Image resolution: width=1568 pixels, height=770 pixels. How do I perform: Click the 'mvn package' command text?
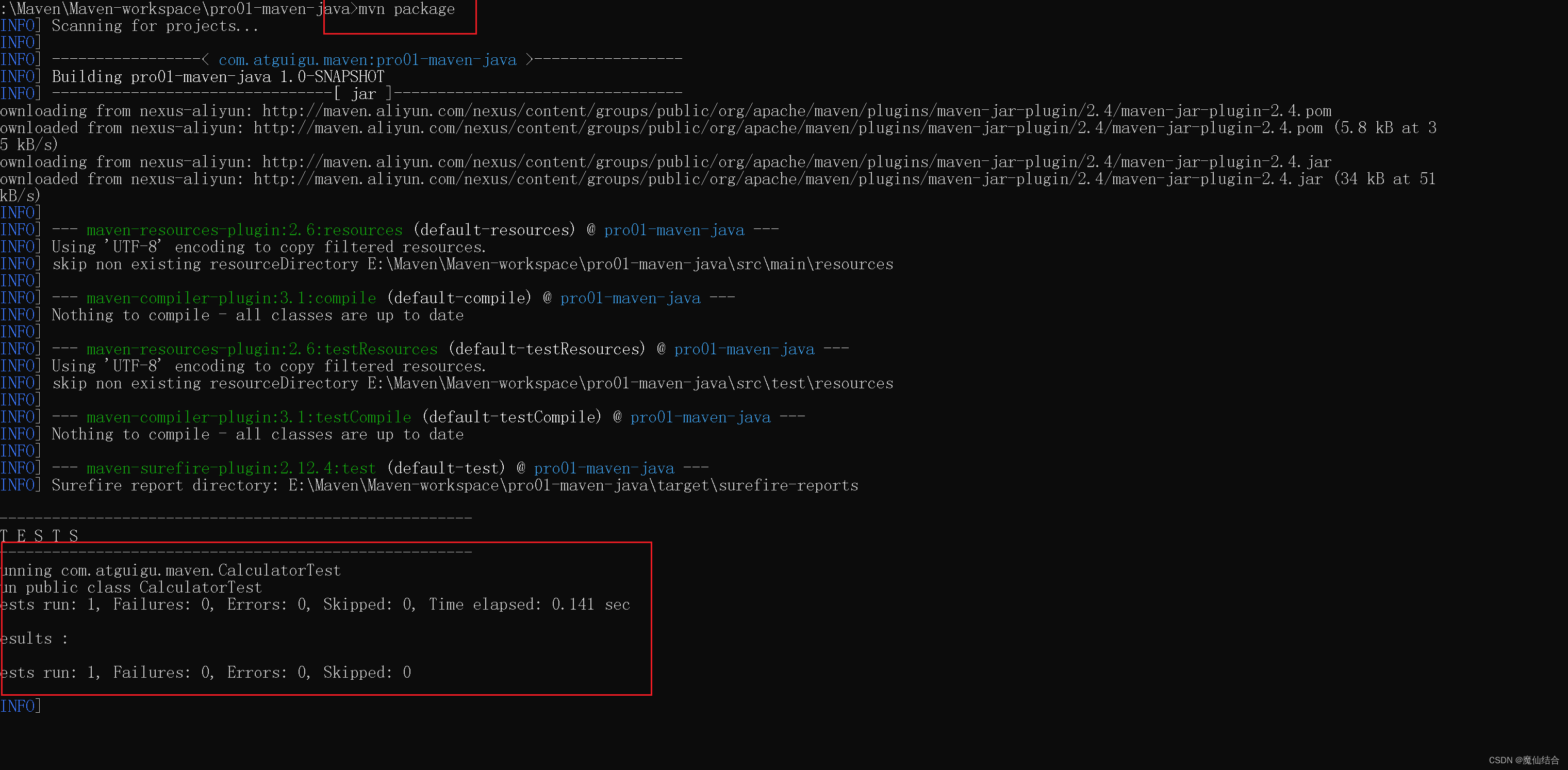click(406, 9)
